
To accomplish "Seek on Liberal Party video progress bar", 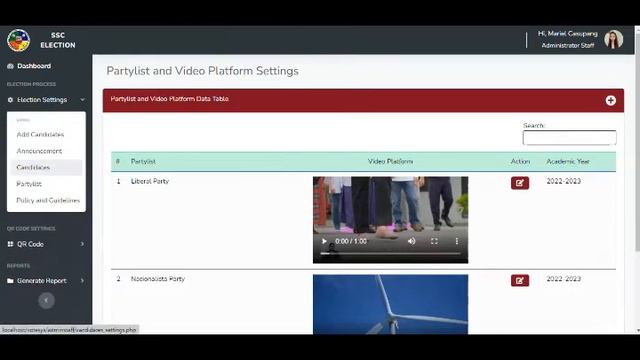I will 390,253.
